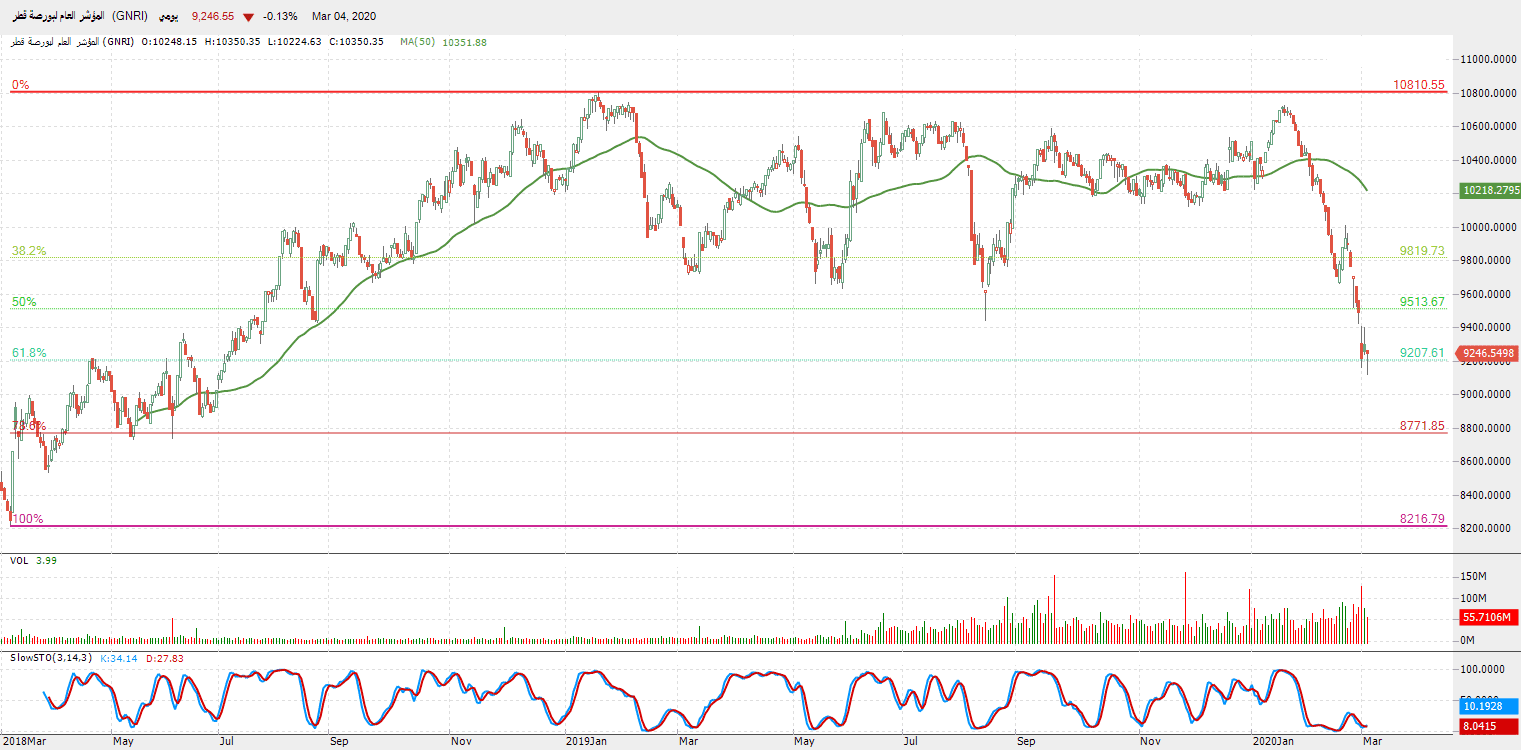Click the MA value 10351.88
This screenshot has height=750, width=1521.
pyautogui.click(x=464, y=42)
